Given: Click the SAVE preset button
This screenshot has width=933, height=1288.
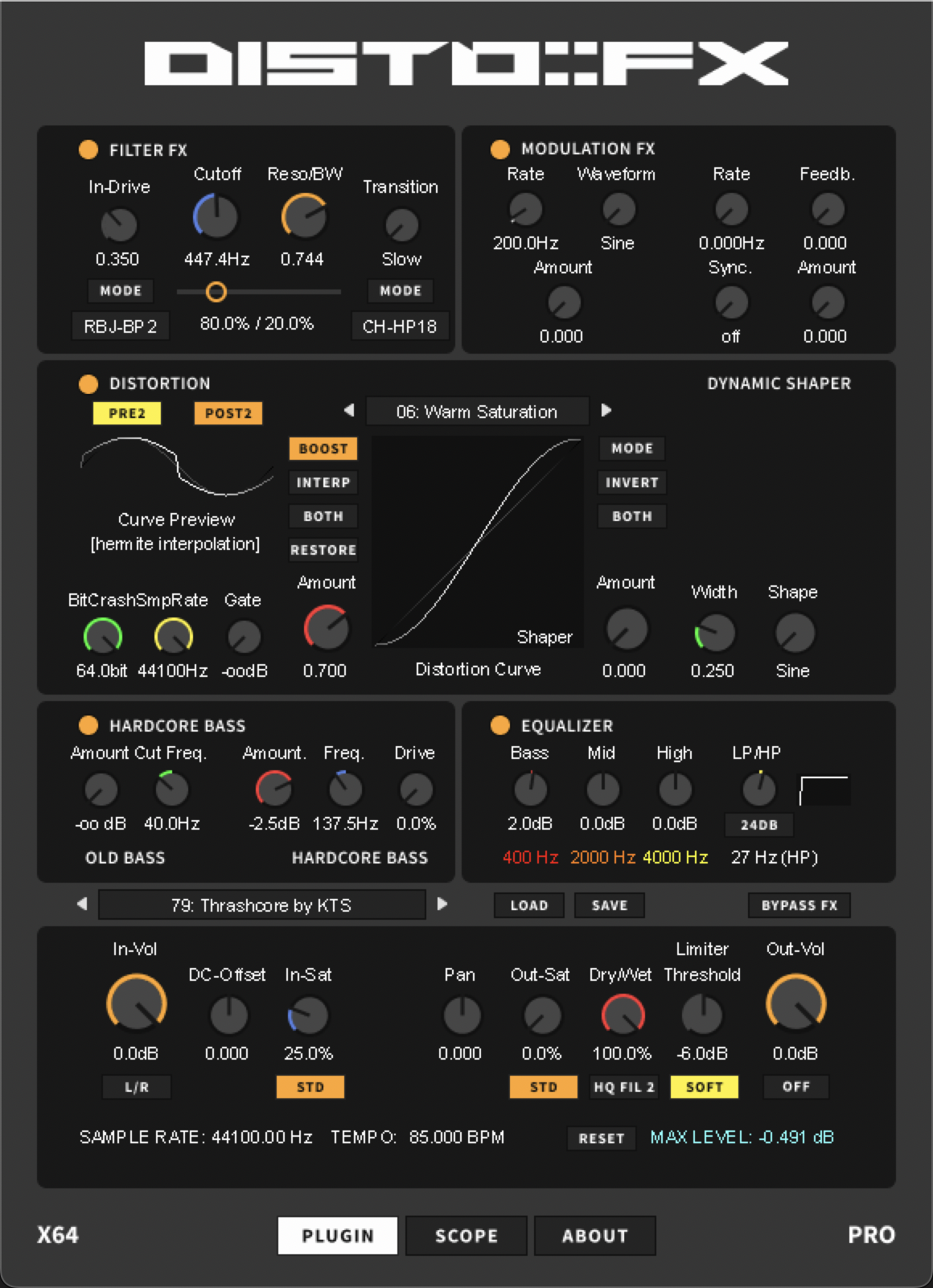Looking at the screenshot, I should point(609,905).
